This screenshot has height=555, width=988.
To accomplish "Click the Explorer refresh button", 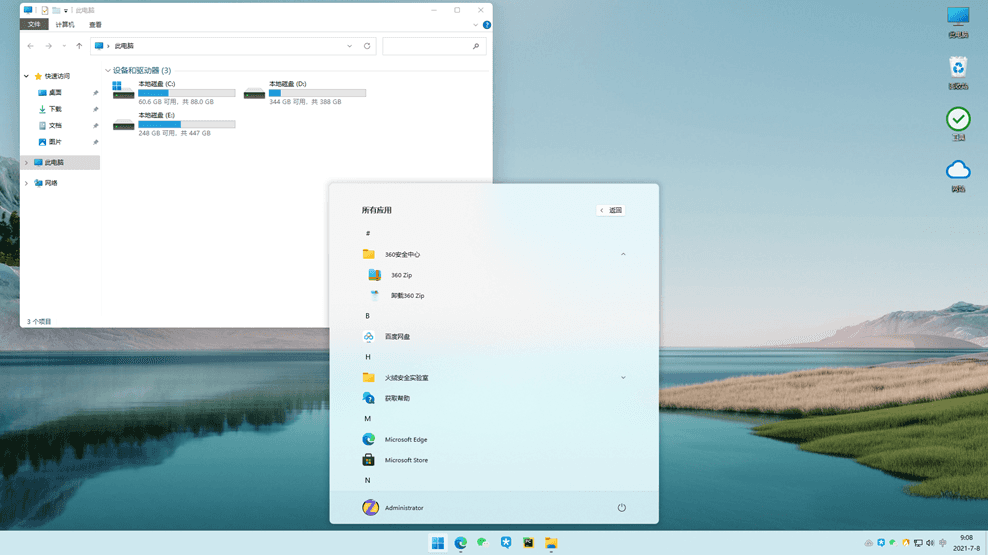I will 367,46.
